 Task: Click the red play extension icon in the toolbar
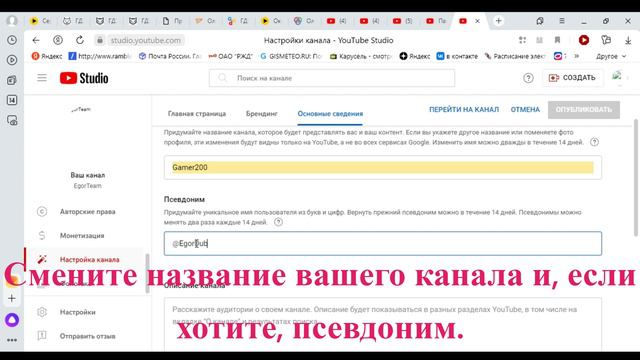coord(584,40)
